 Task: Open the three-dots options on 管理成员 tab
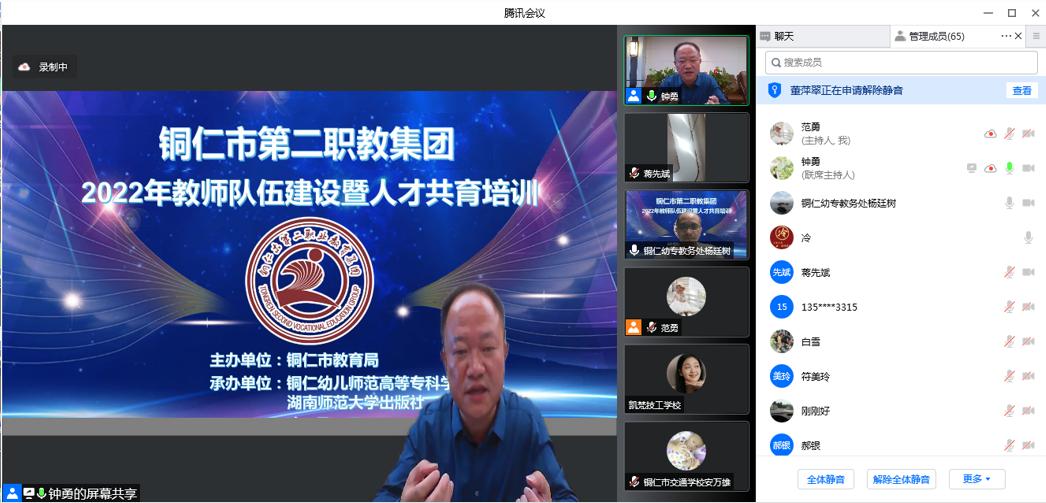point(1006,36)
